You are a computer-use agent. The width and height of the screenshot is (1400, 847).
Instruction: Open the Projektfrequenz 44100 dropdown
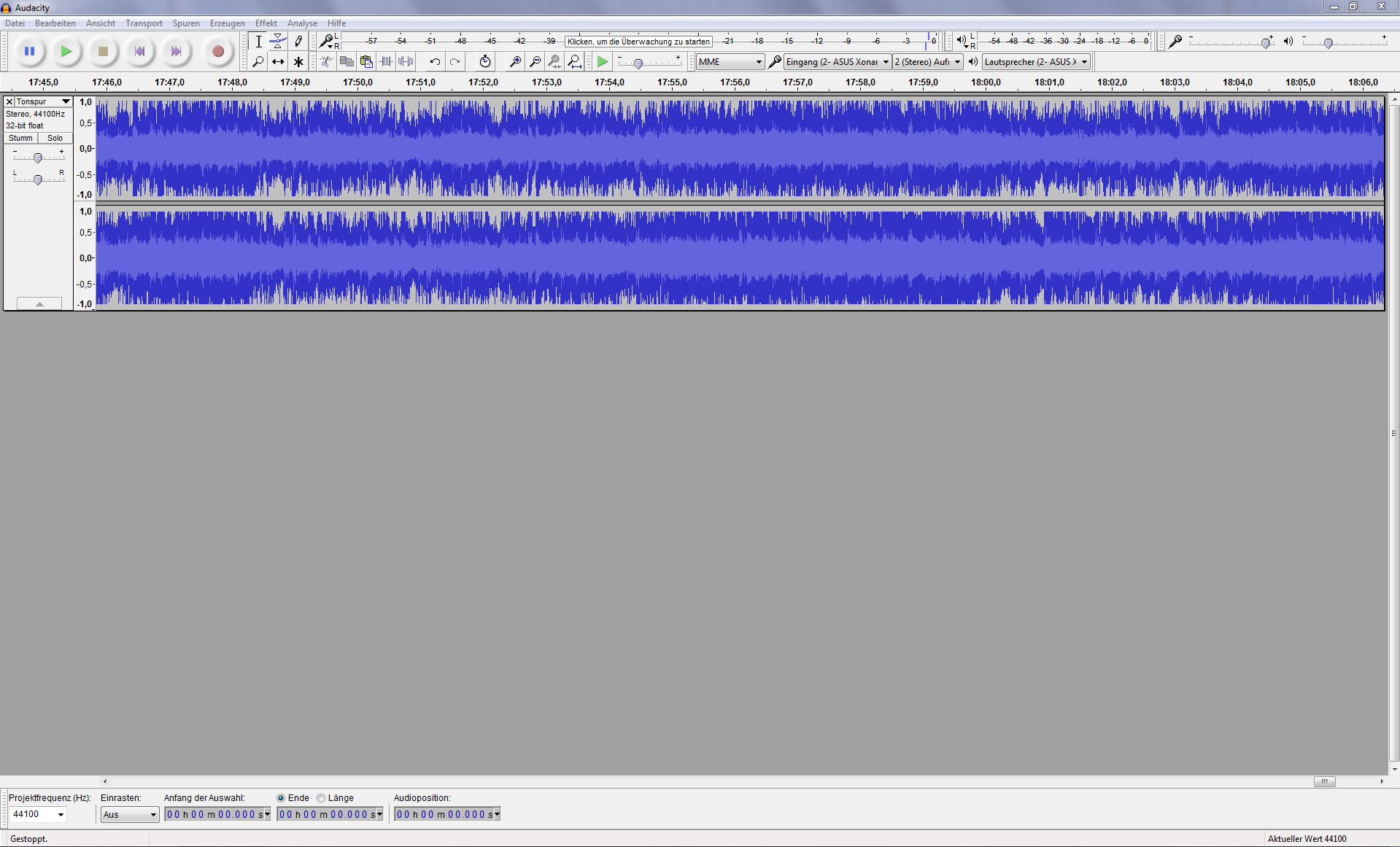tap(61, 814)
